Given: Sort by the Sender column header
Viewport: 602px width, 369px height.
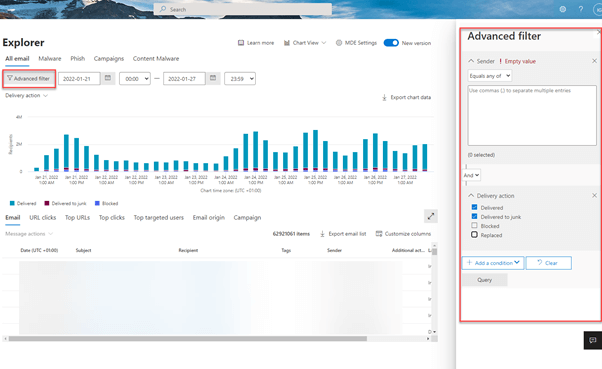Looking at the screenshot, I should click(x=334, y=250).
